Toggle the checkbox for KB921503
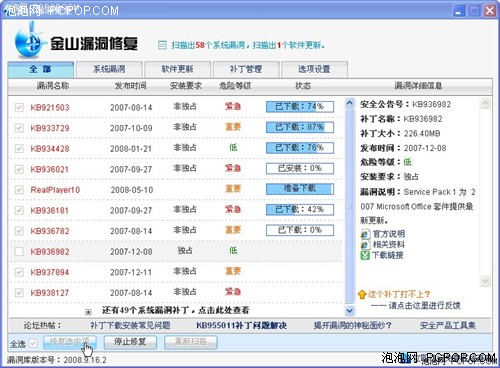The image size is (500, 368). [x=19, y=107]
